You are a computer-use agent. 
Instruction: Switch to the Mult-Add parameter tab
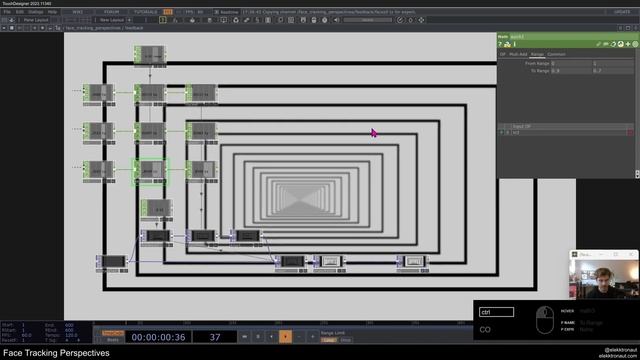pos(518,54)
